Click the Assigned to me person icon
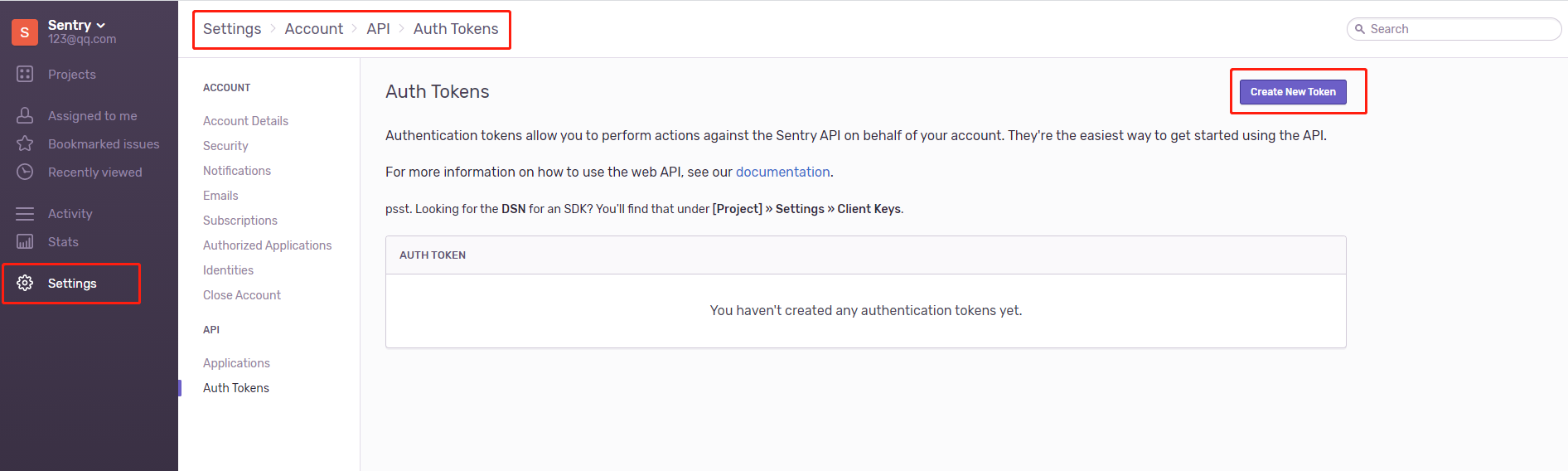This screenshot has height=471, width=1568. coord(25,115)
